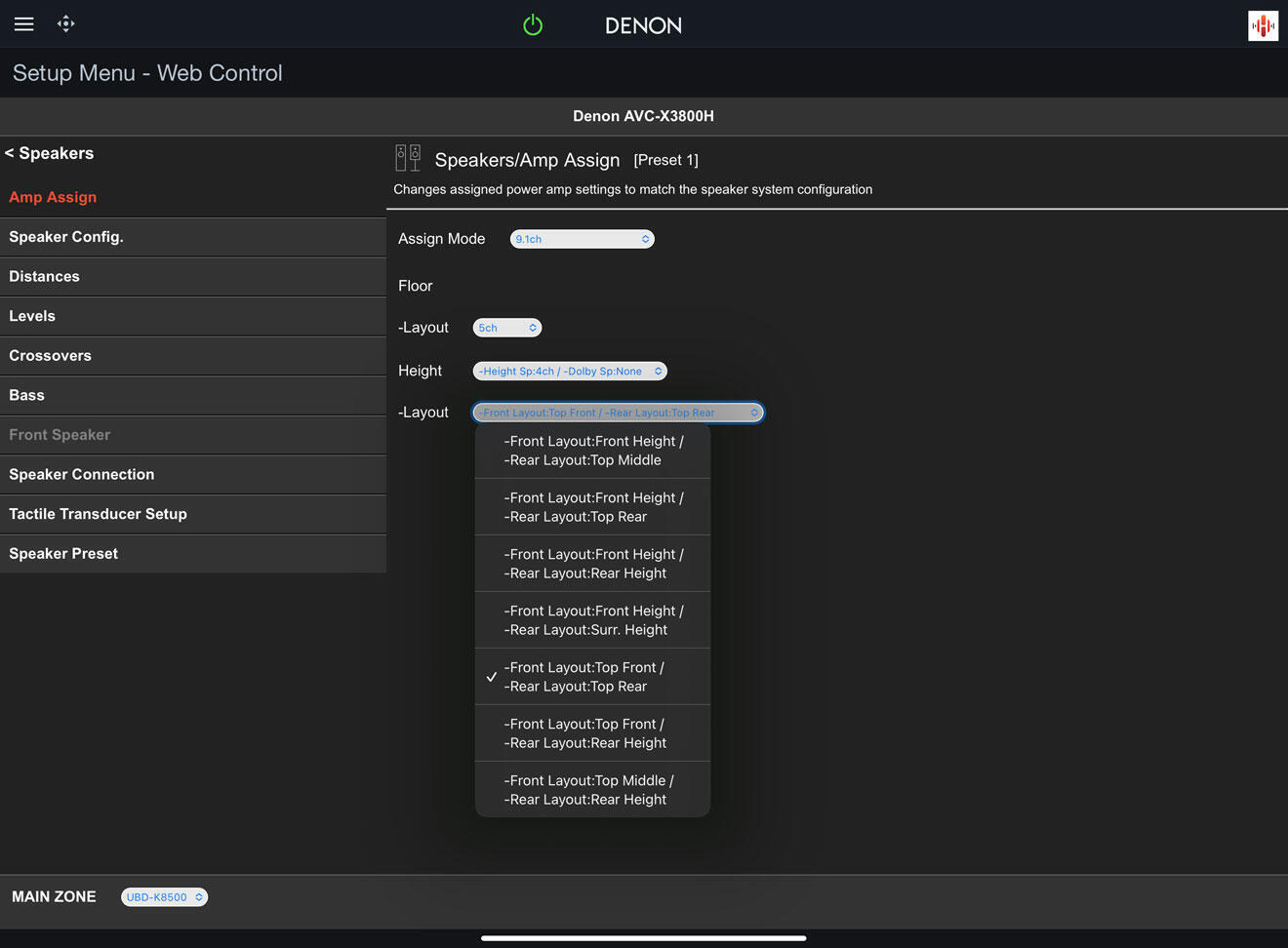Click the MAIN ZONE label

[x=54, y=897]
